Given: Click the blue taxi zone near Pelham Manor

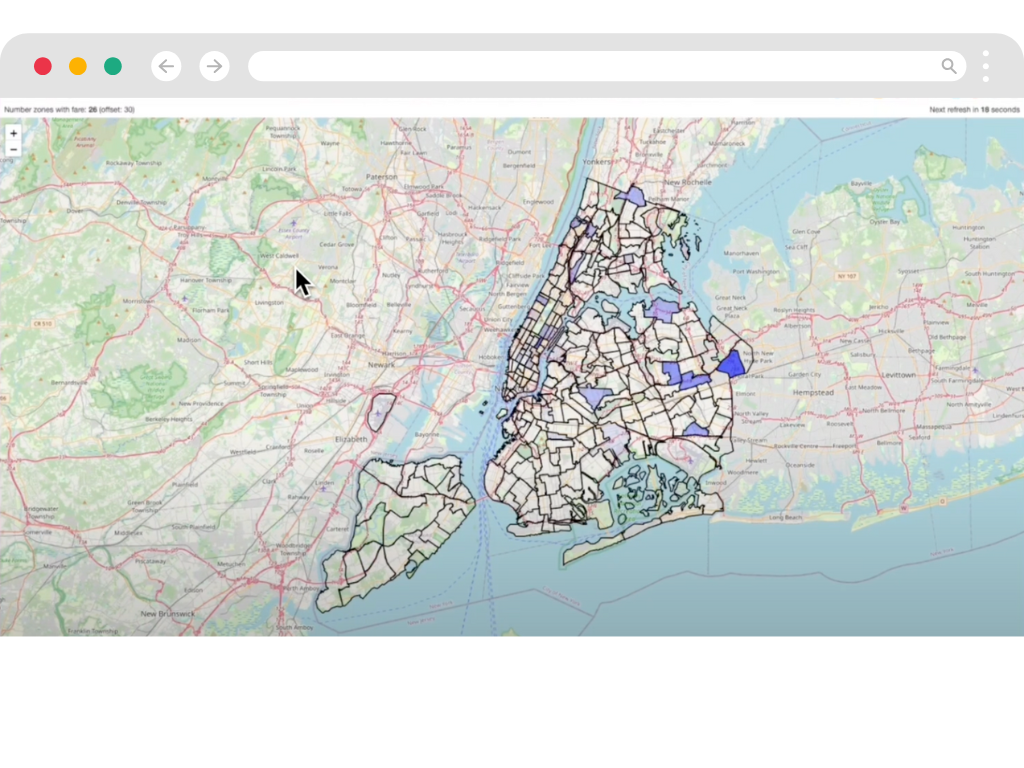Looking at the screenshot, I should pos(632,196).
